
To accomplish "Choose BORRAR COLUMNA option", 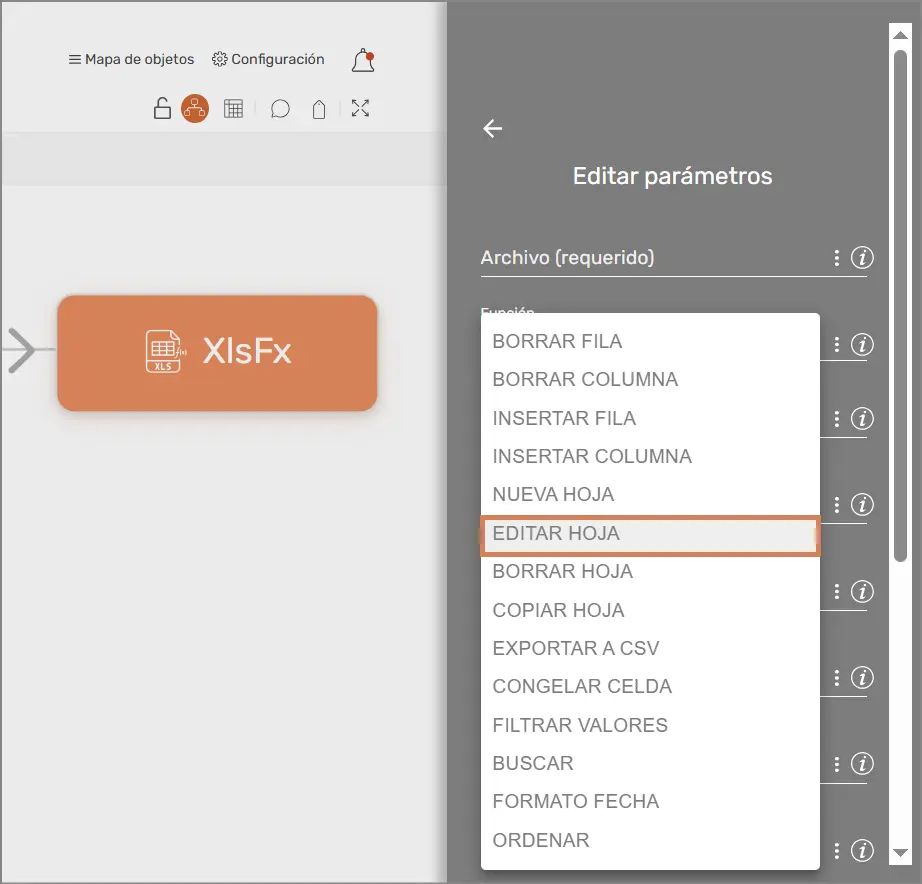I will click(x=650, y=379).
